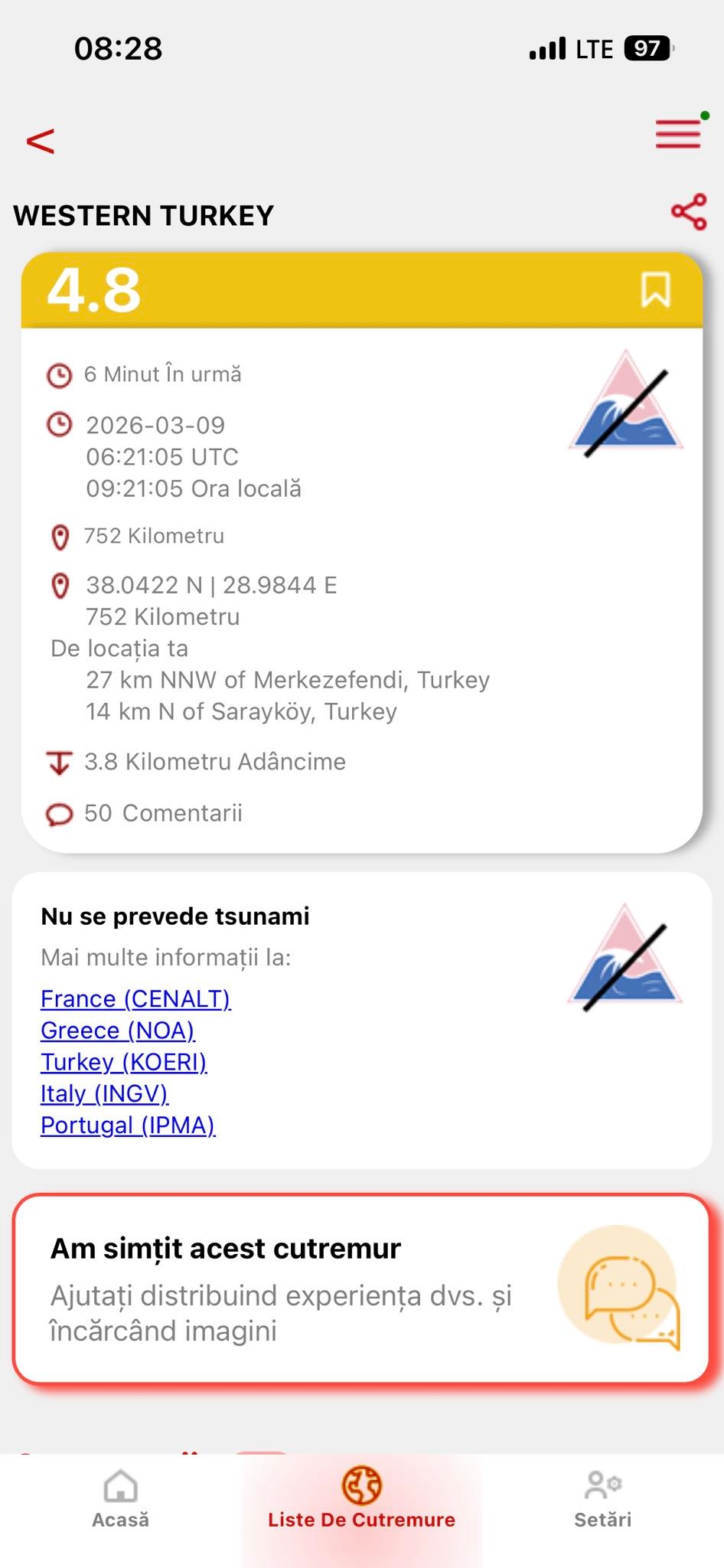Image resolution: width=724 pixels, height=1568 pixels.
Task: Open the Setări tab
Action: click(x=603, y=1499)
